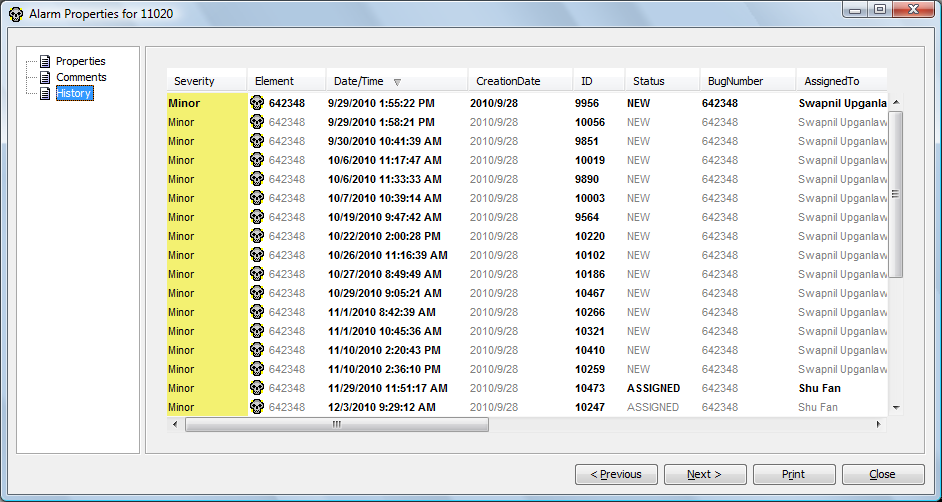
Task: Click the ID cell 10019
Action: point(590,160)
